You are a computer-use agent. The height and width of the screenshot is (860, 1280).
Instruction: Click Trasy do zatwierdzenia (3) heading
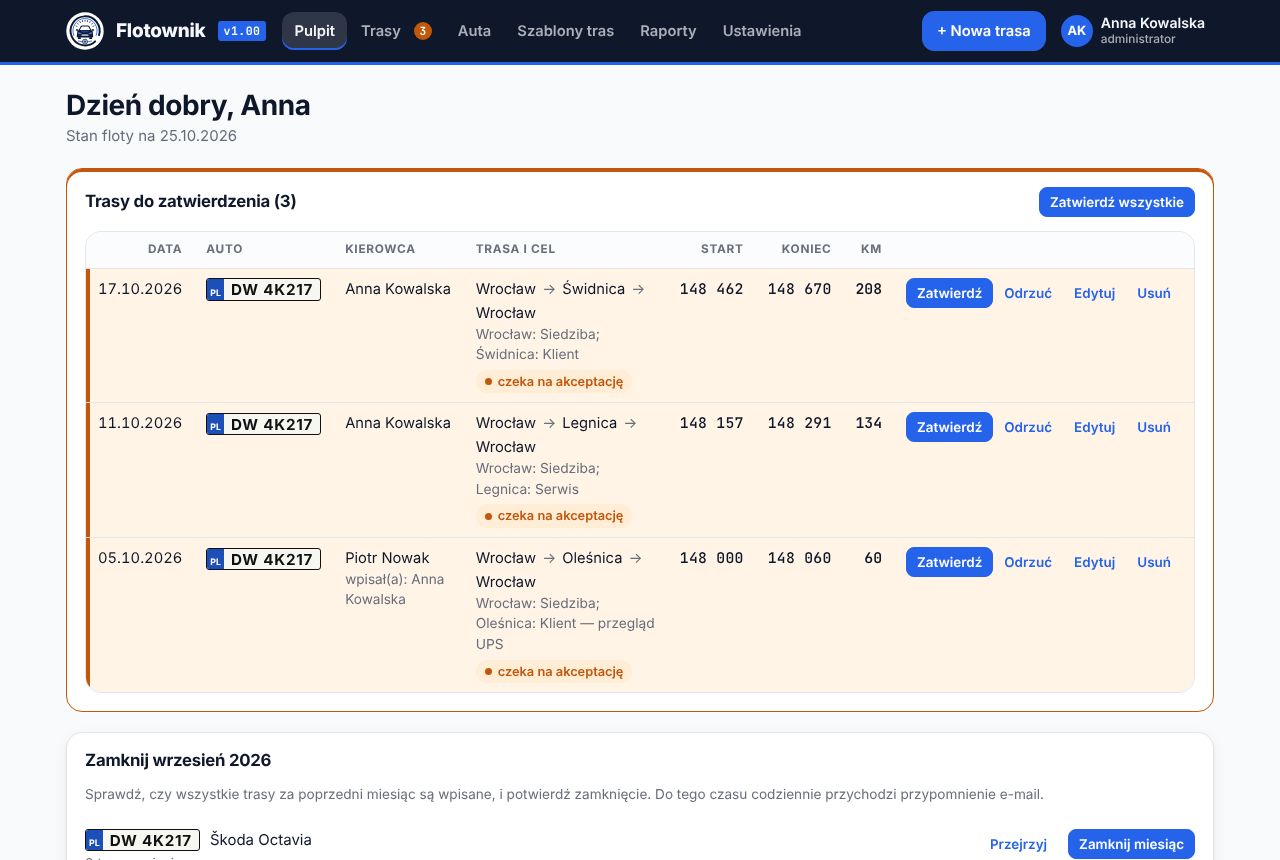(x=191, y=202)
